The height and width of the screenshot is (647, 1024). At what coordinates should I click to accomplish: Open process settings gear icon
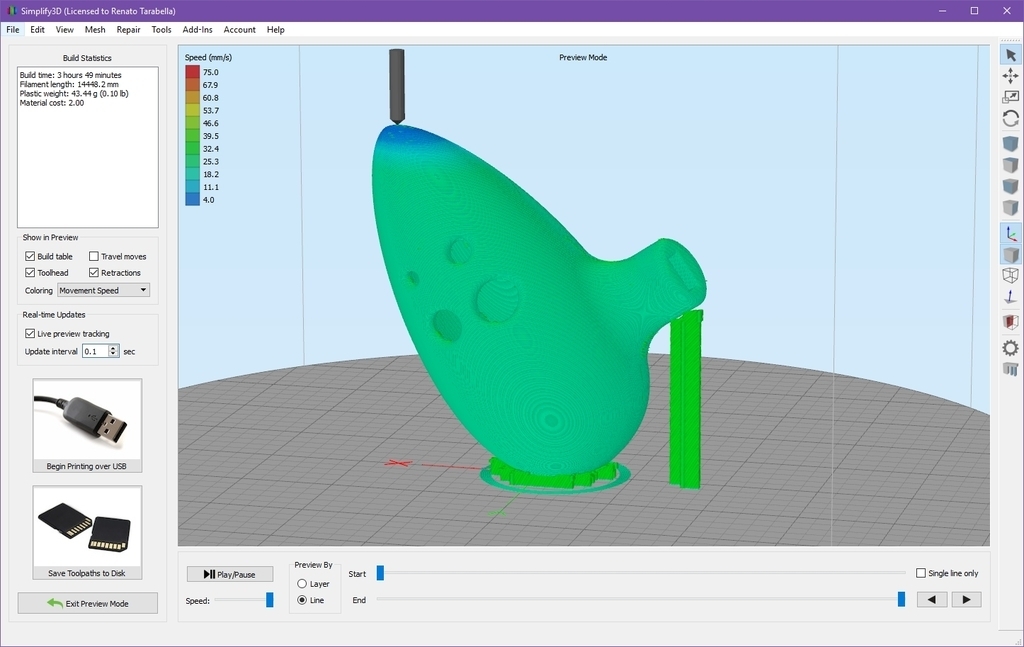click(1010, 348)
